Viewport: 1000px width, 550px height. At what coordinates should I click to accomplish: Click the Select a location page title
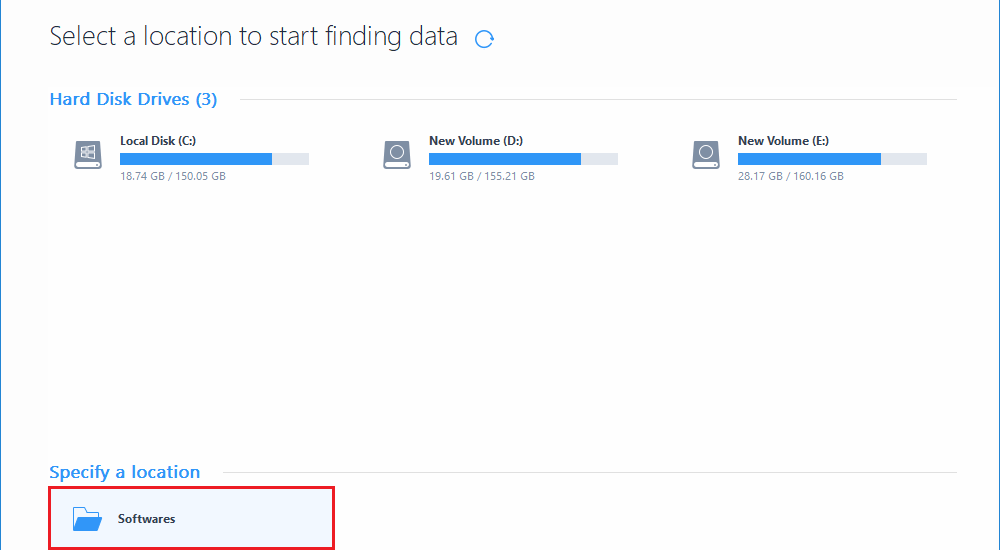coord(254,36)
